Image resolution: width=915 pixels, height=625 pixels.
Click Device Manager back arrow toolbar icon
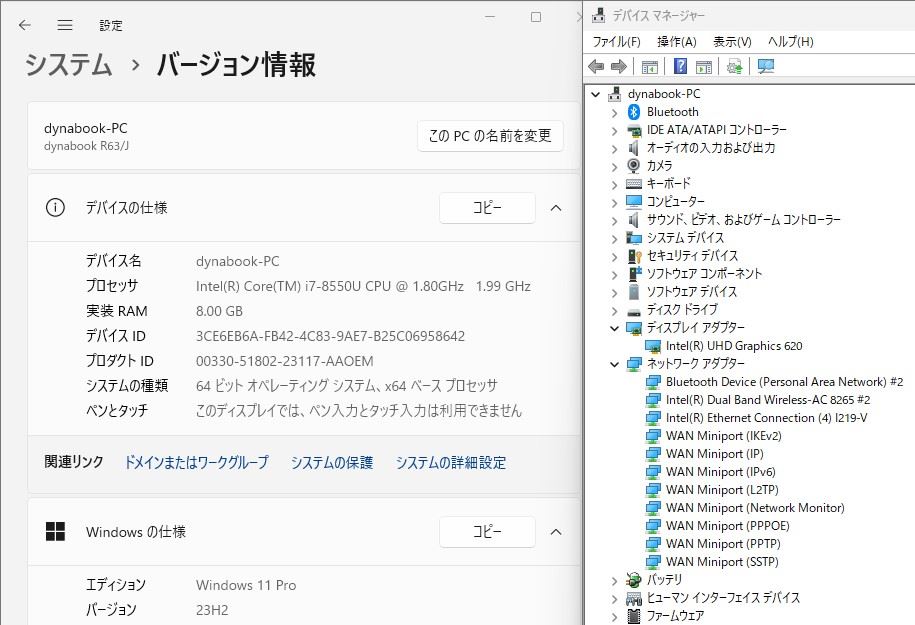pos(596,67)
